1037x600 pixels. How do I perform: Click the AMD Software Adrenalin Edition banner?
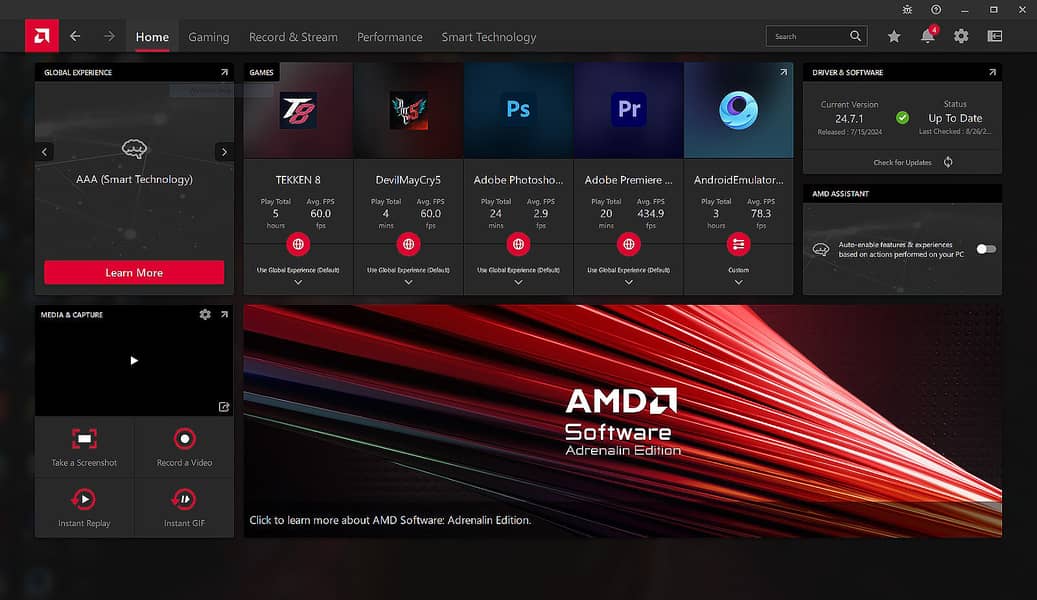[x=623, y=421]
